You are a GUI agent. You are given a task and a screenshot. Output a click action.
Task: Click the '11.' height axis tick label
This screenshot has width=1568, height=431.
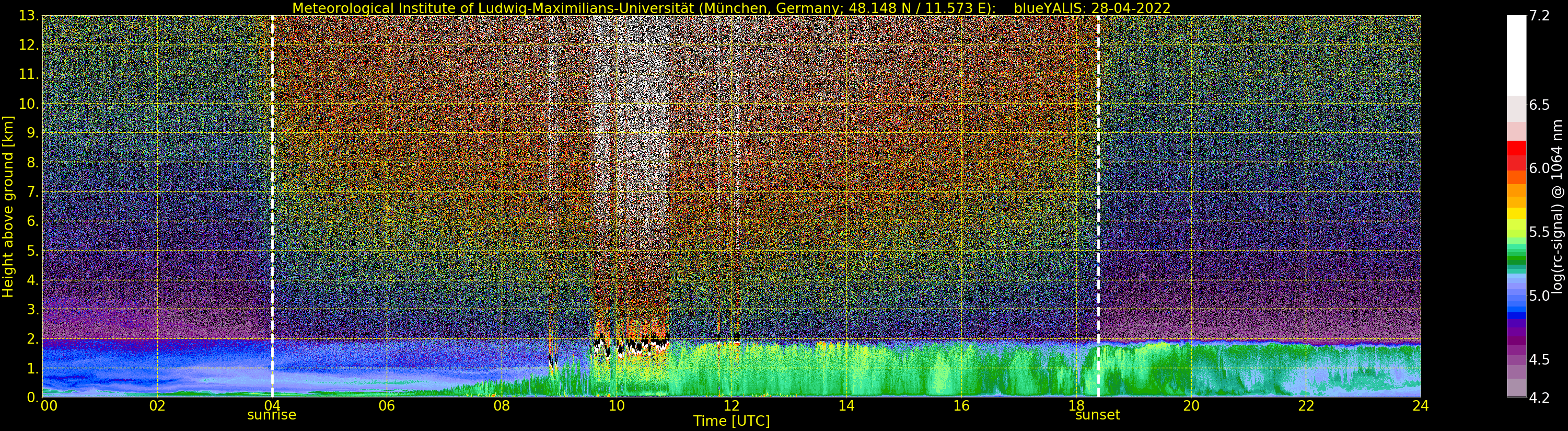tap(28, 74)
